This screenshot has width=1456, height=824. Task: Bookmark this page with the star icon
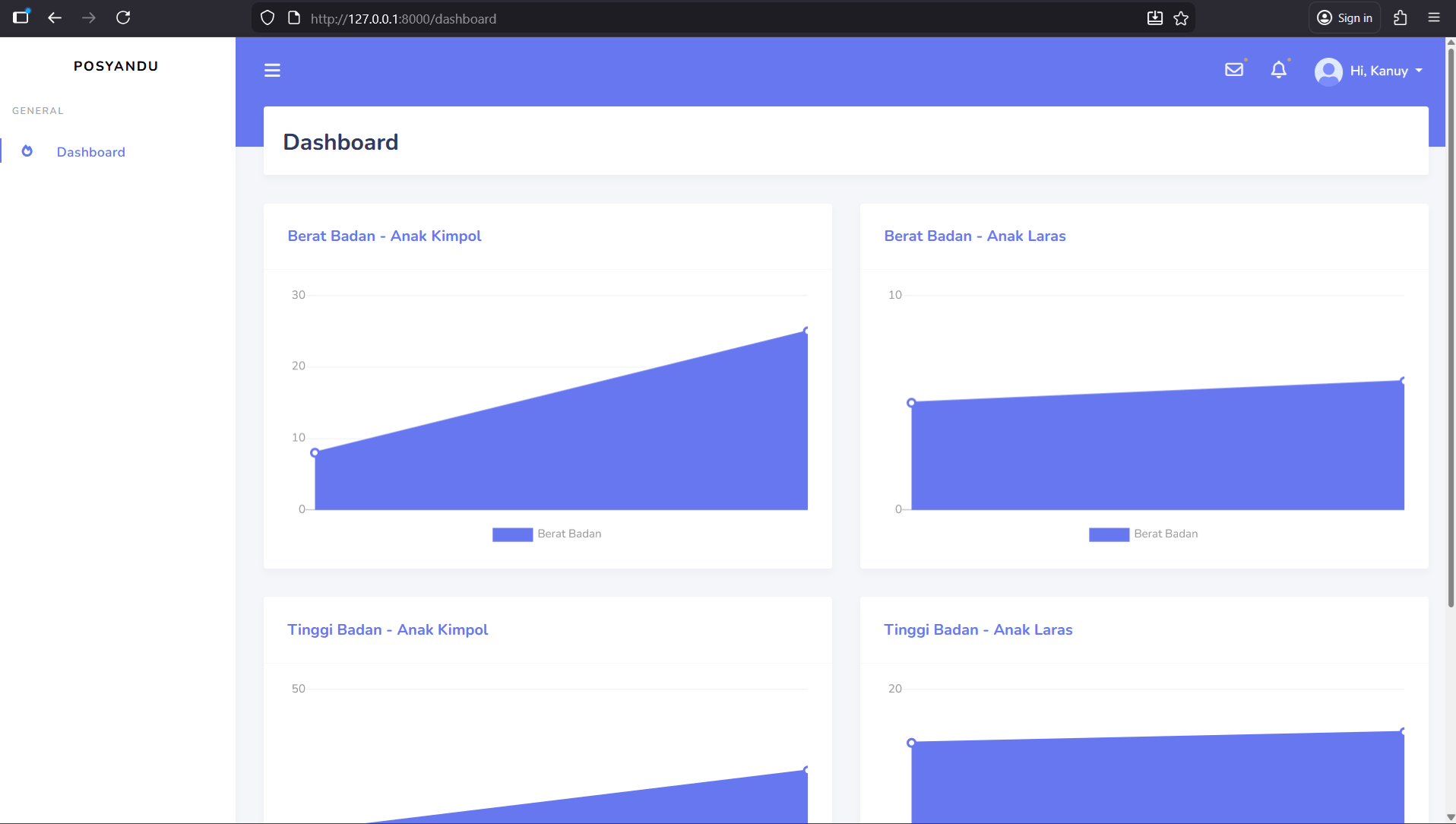1181,18
